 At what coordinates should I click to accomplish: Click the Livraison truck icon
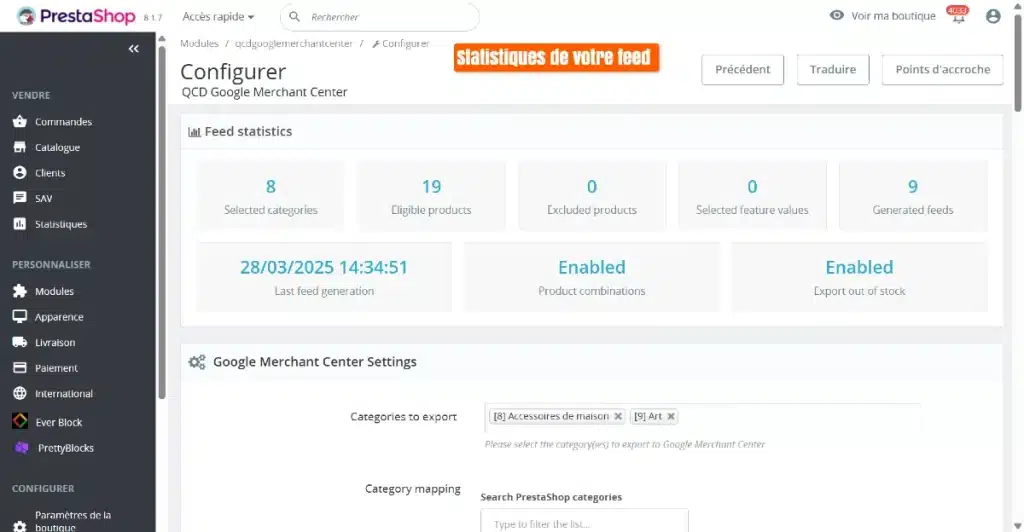click(20, 342)
